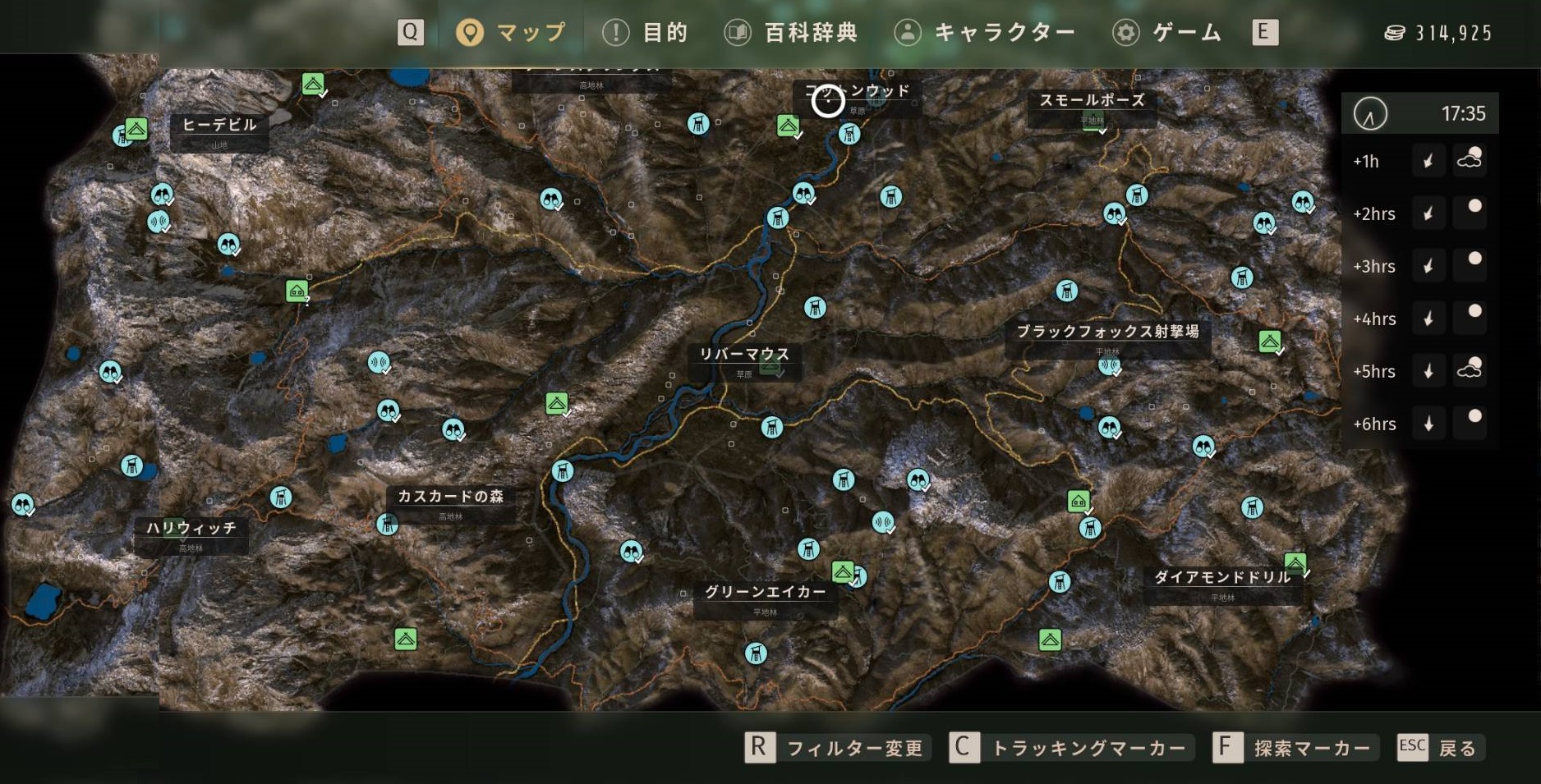
Task: Click the wind direction icon for +6hrs
Action: coord(1428,423)
